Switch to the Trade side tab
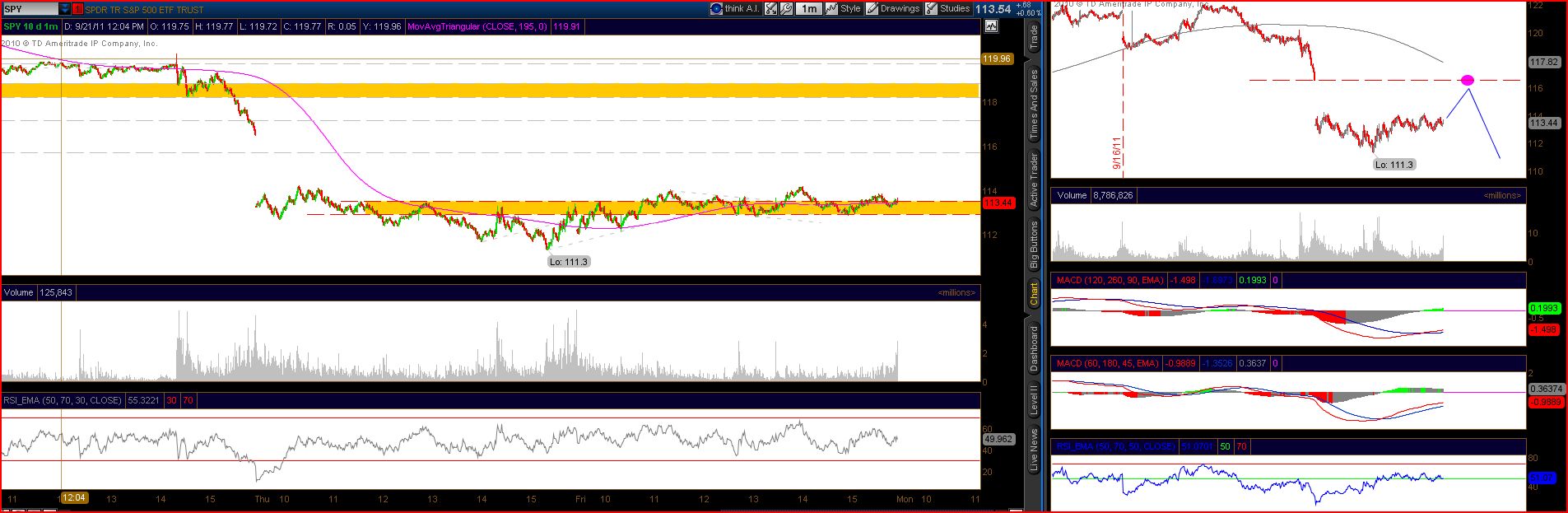 tap(1033, 37)
